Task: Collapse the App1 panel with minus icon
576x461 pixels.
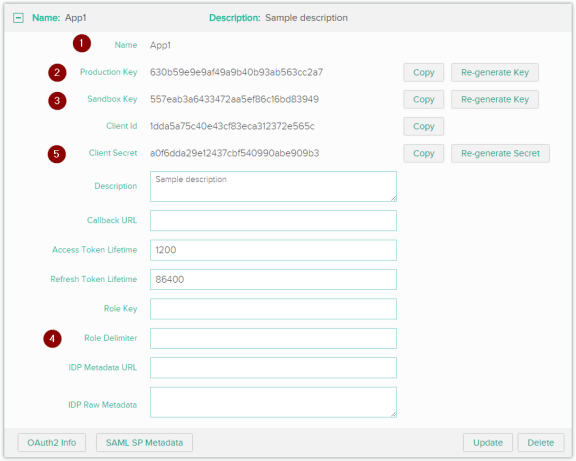Action: pyautogui.click(x=18, y=18)
